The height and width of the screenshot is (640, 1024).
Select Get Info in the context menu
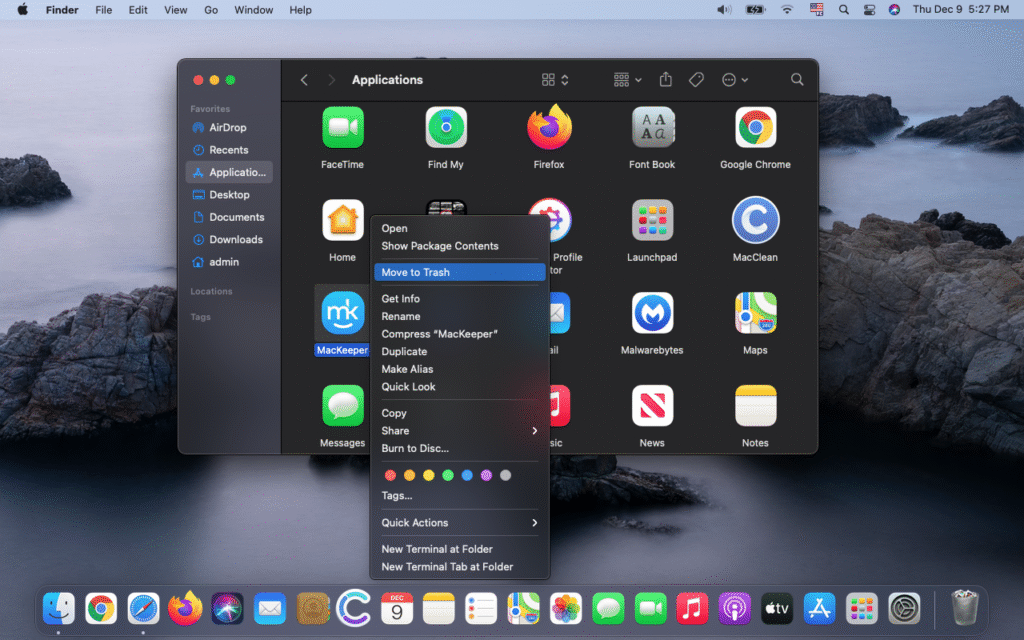click(x=401, y=299)
